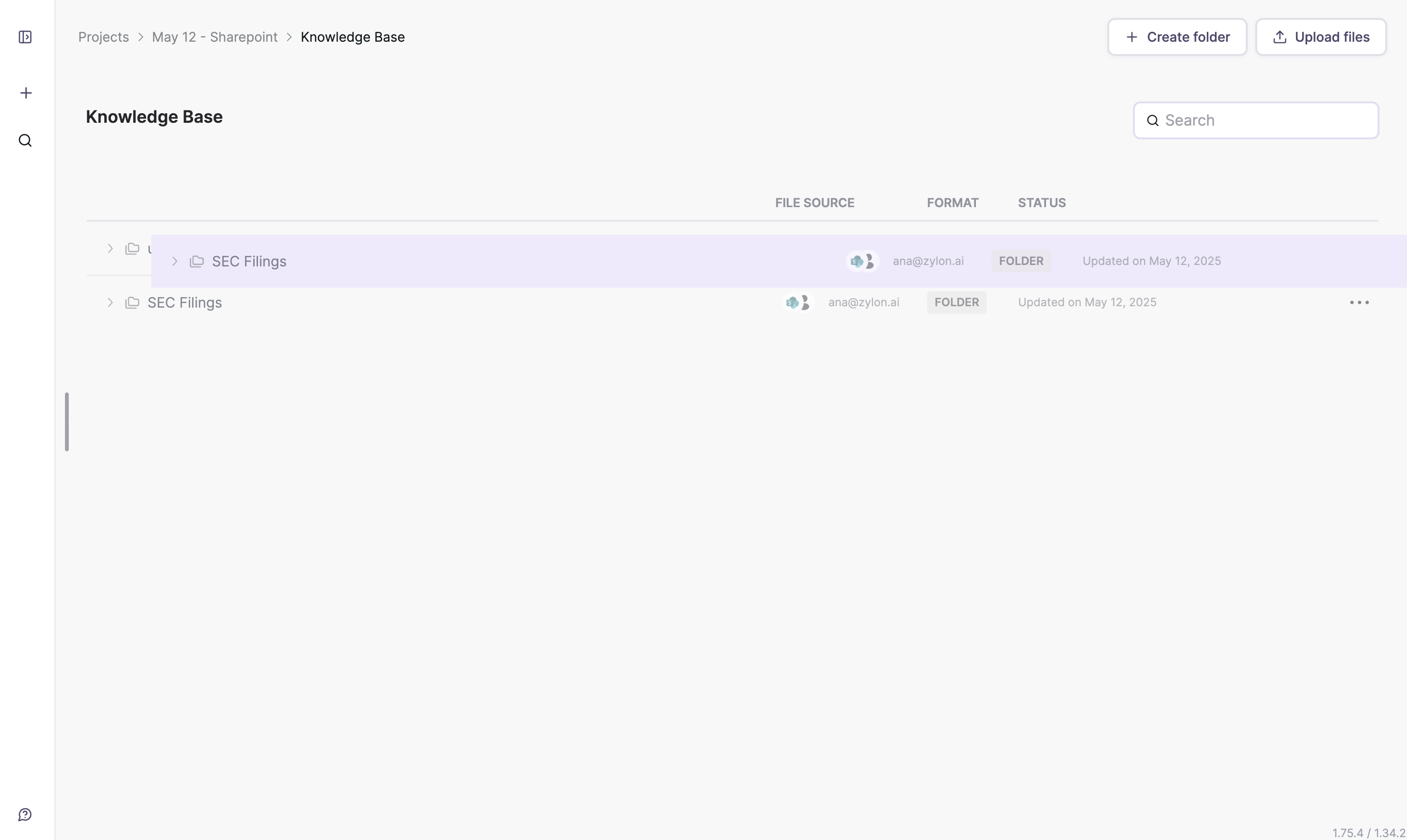Click the plus icon in left sidebar
1407x840 pixels.
point(26,93)
